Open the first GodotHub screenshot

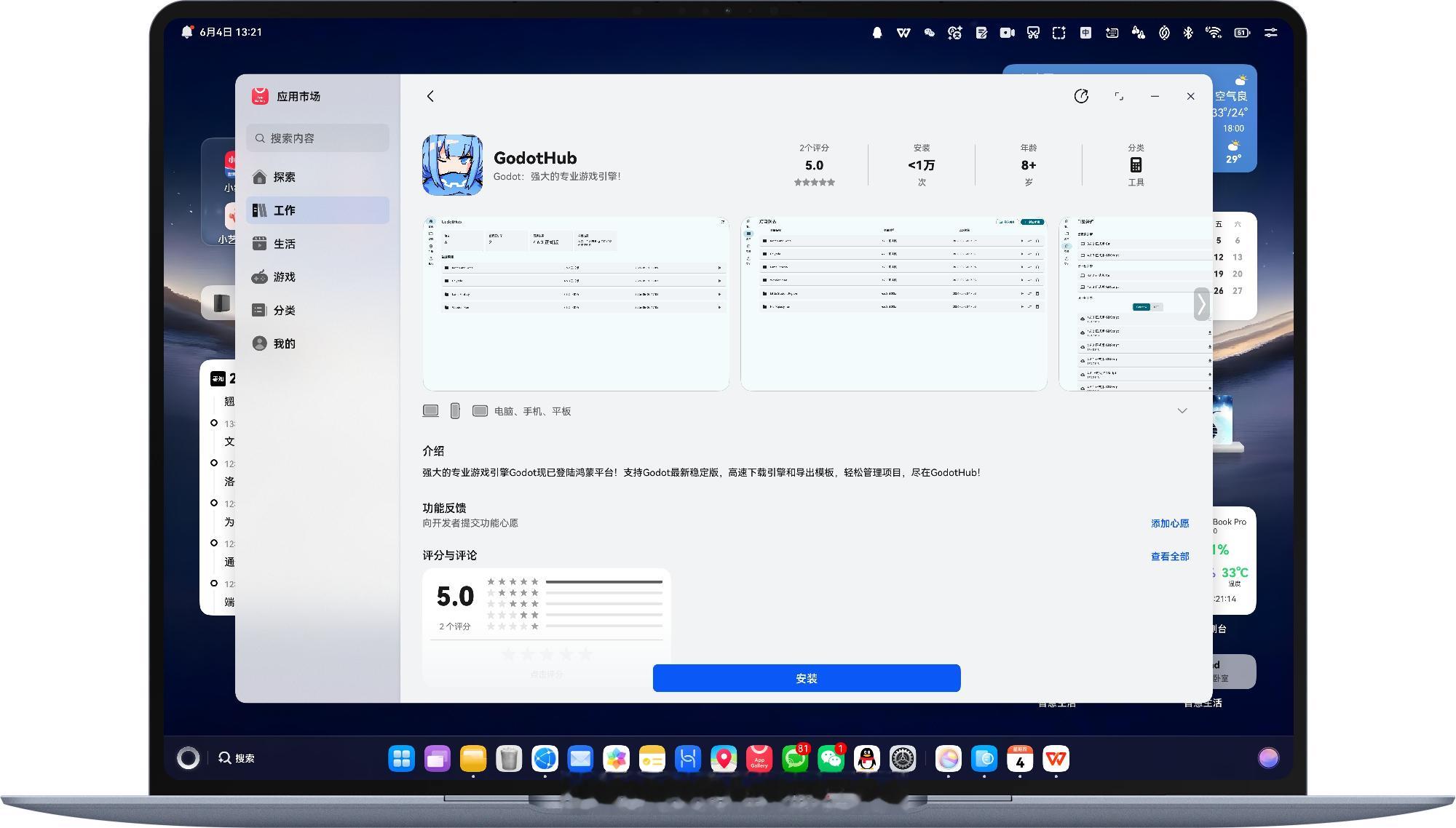pyautogui.click(x=576, y=303)
